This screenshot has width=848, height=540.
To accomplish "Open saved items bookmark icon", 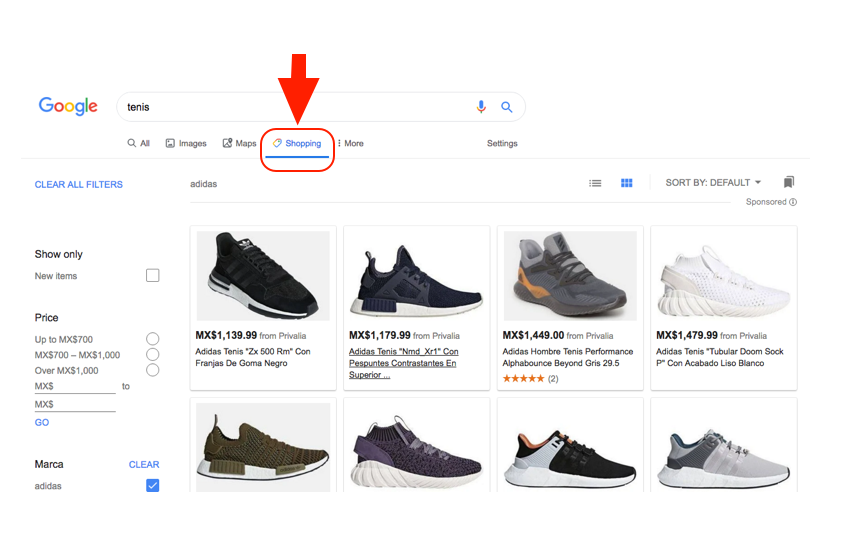I will pyautogui.click(x=789, y=182).
